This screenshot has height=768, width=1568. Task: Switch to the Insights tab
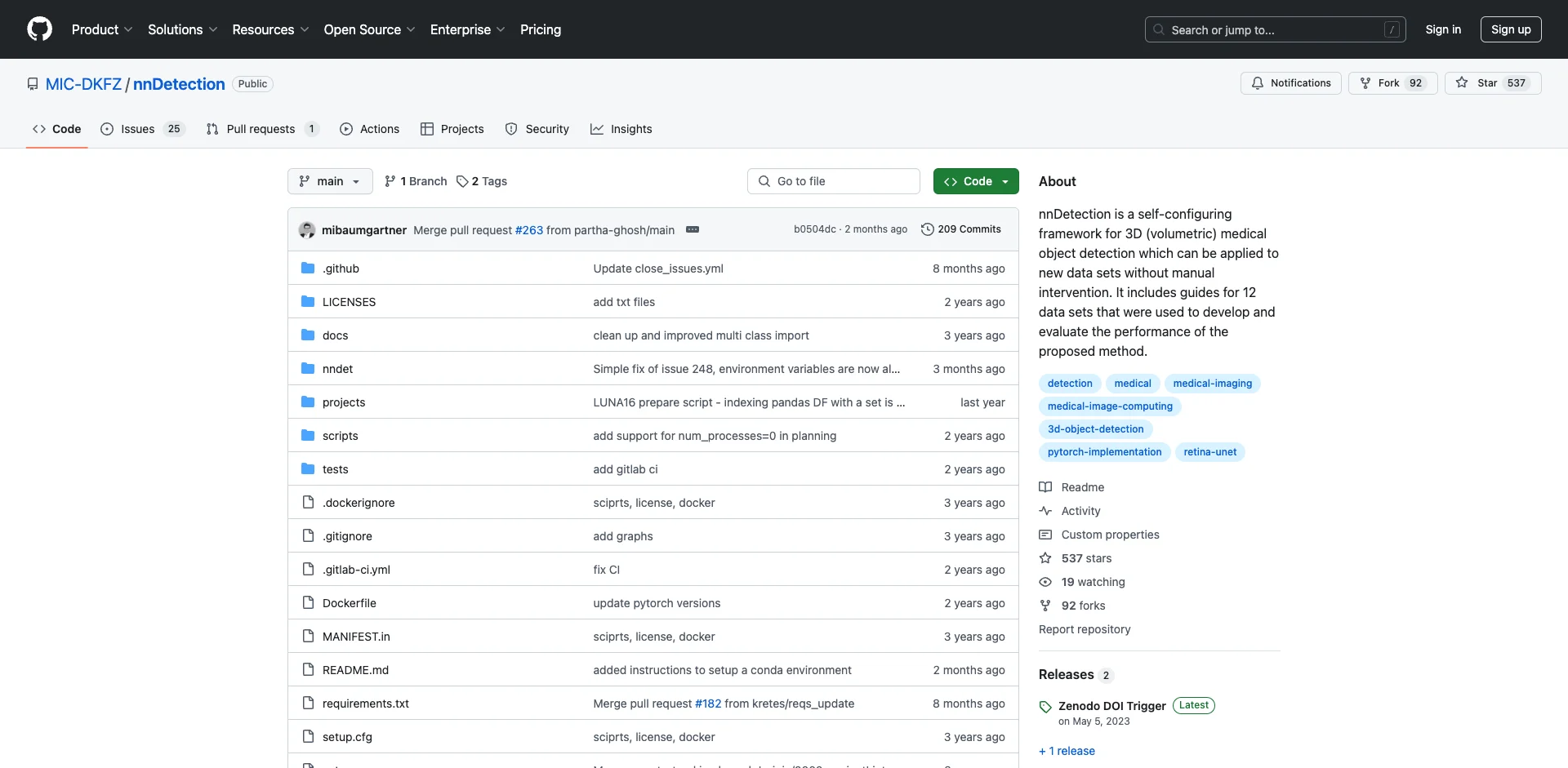coord(621,129)
